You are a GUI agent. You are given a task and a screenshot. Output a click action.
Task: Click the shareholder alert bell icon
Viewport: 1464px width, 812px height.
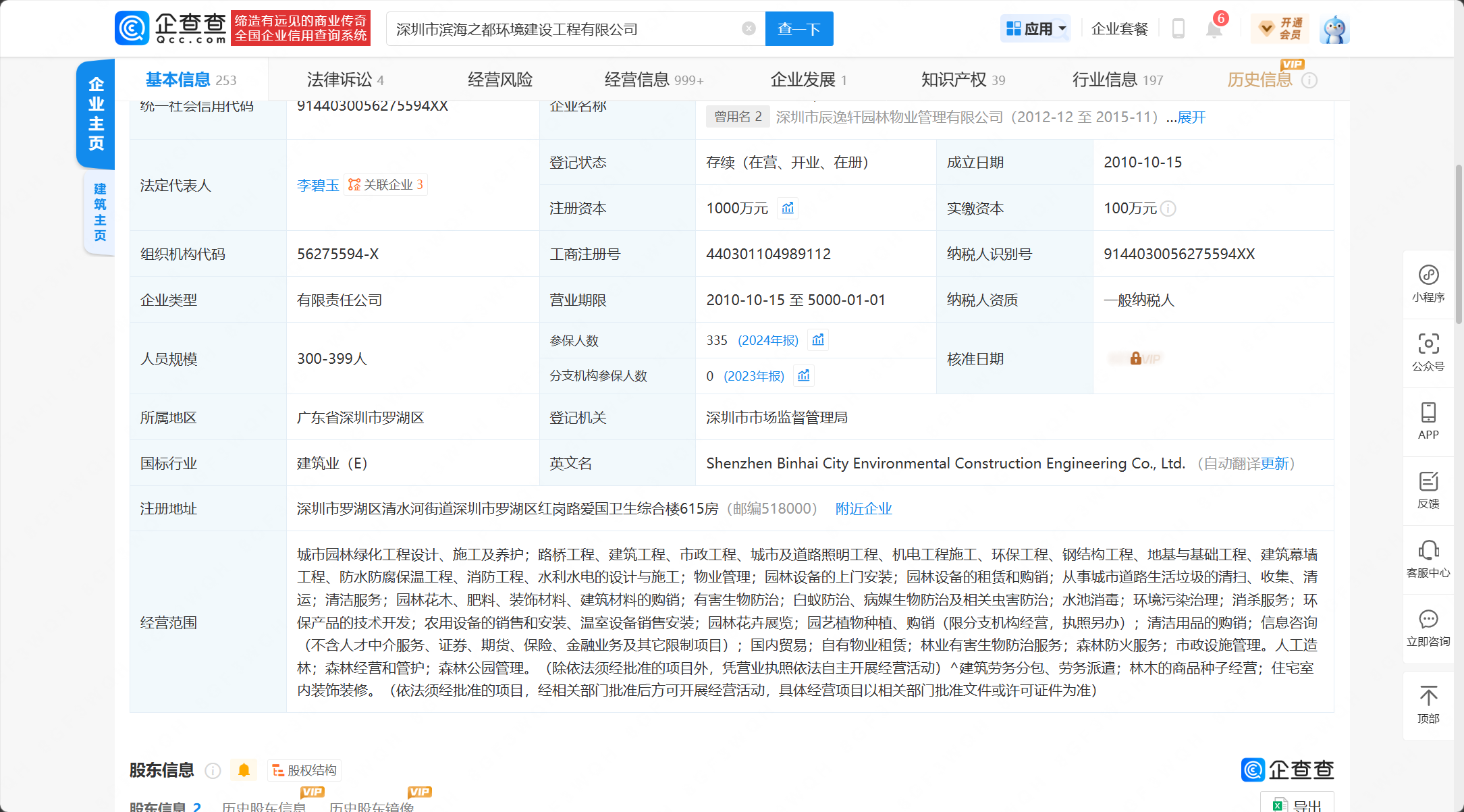tap(244, 770)
